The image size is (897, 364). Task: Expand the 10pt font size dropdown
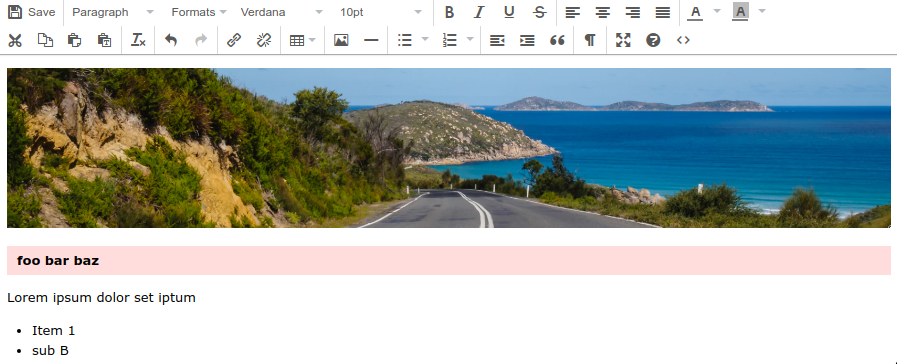381,12
